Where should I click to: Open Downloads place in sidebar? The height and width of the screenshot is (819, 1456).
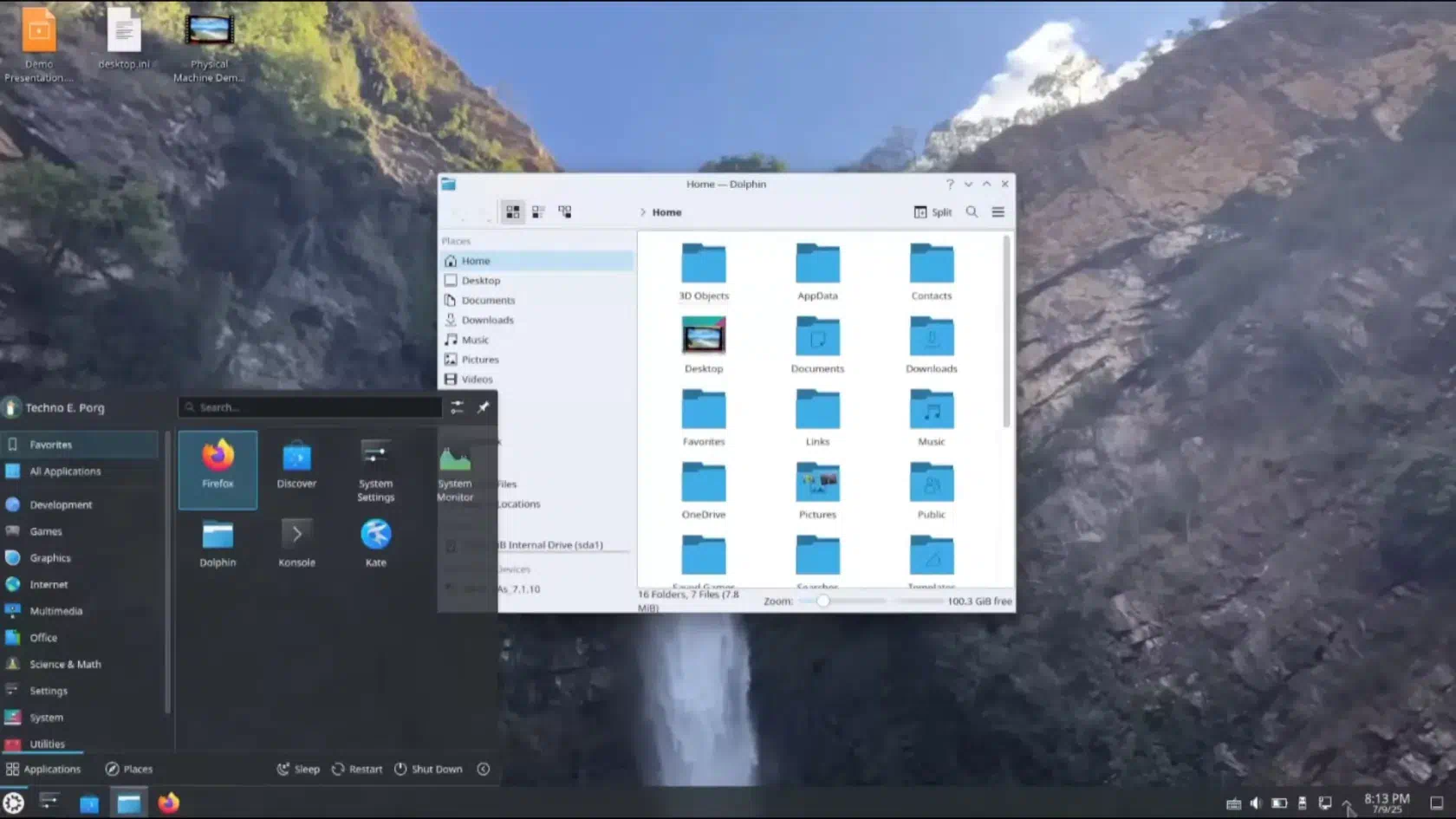coord(537,321)
